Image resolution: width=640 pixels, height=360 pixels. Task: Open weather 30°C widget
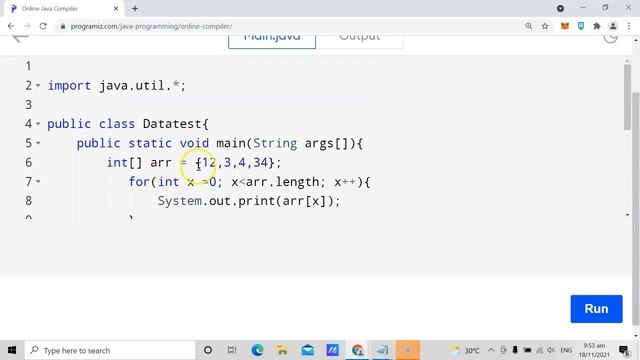pyautogui.click(x=464, y=350)
